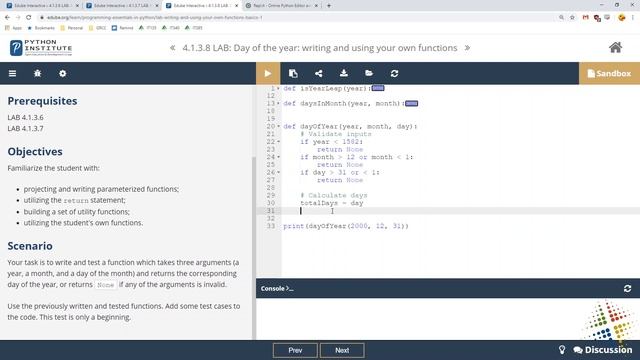
Task: Click the "totalDays = day" code line
Action: pyautogui.click(x=331, y=203)
